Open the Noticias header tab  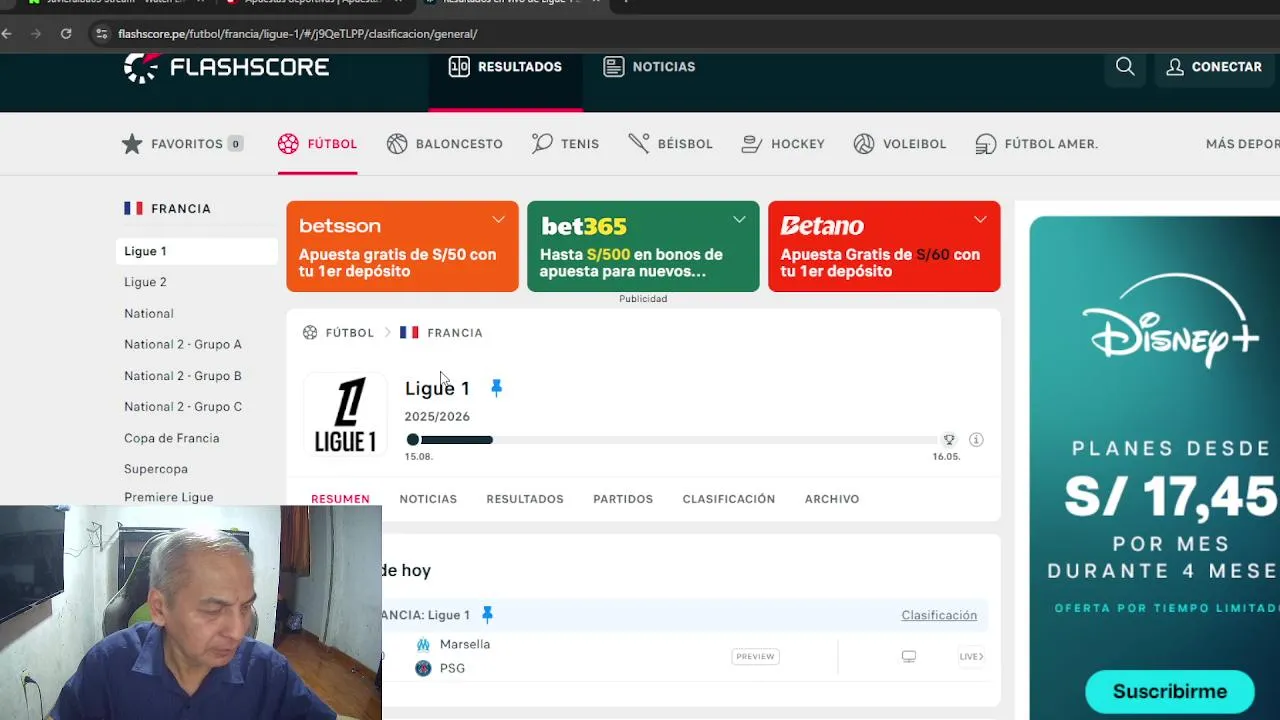tap(649, 67)
